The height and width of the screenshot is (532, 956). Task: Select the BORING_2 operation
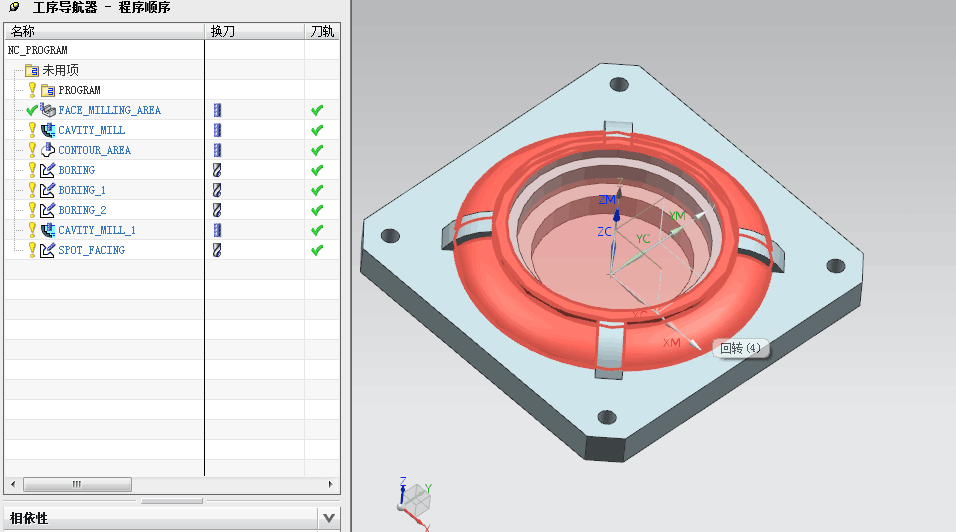point(82,210)
